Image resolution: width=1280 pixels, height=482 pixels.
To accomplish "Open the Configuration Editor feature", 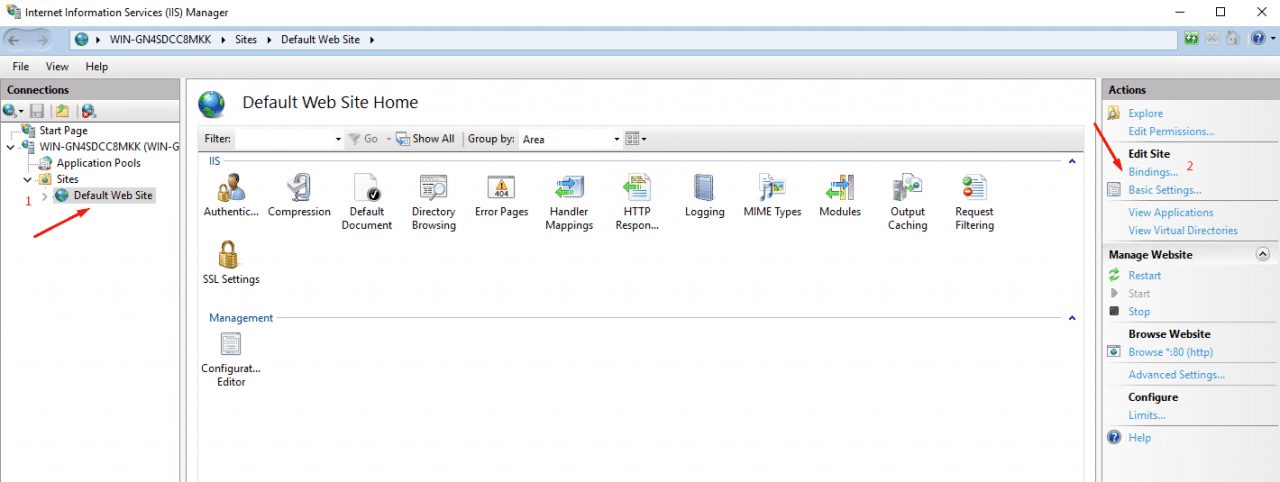I will pos(231,360).
